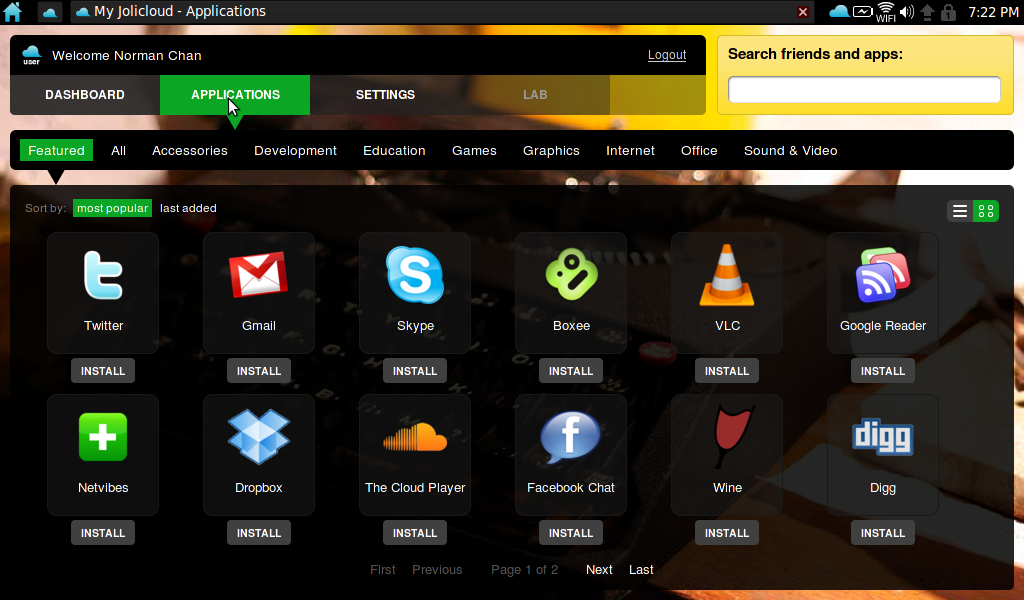The width and height of the screenshot is (1024, 600).
Task: Click the Jolicloud cloud launcher icon
Action: point(50,12)
